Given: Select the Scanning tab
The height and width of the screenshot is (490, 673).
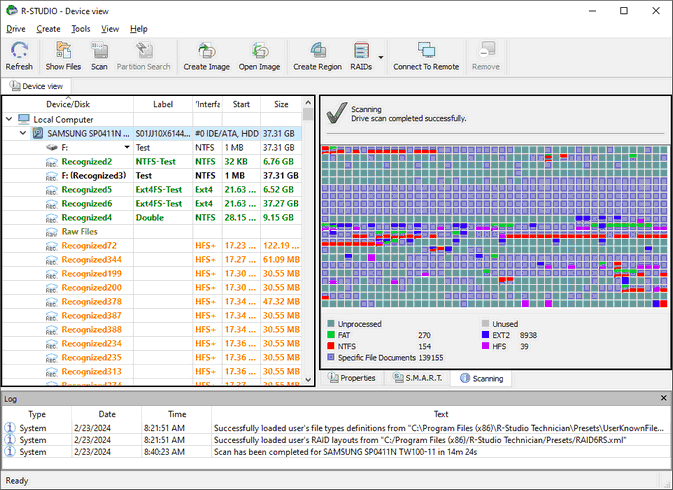Looking at the screenshot, I should 481,378.
